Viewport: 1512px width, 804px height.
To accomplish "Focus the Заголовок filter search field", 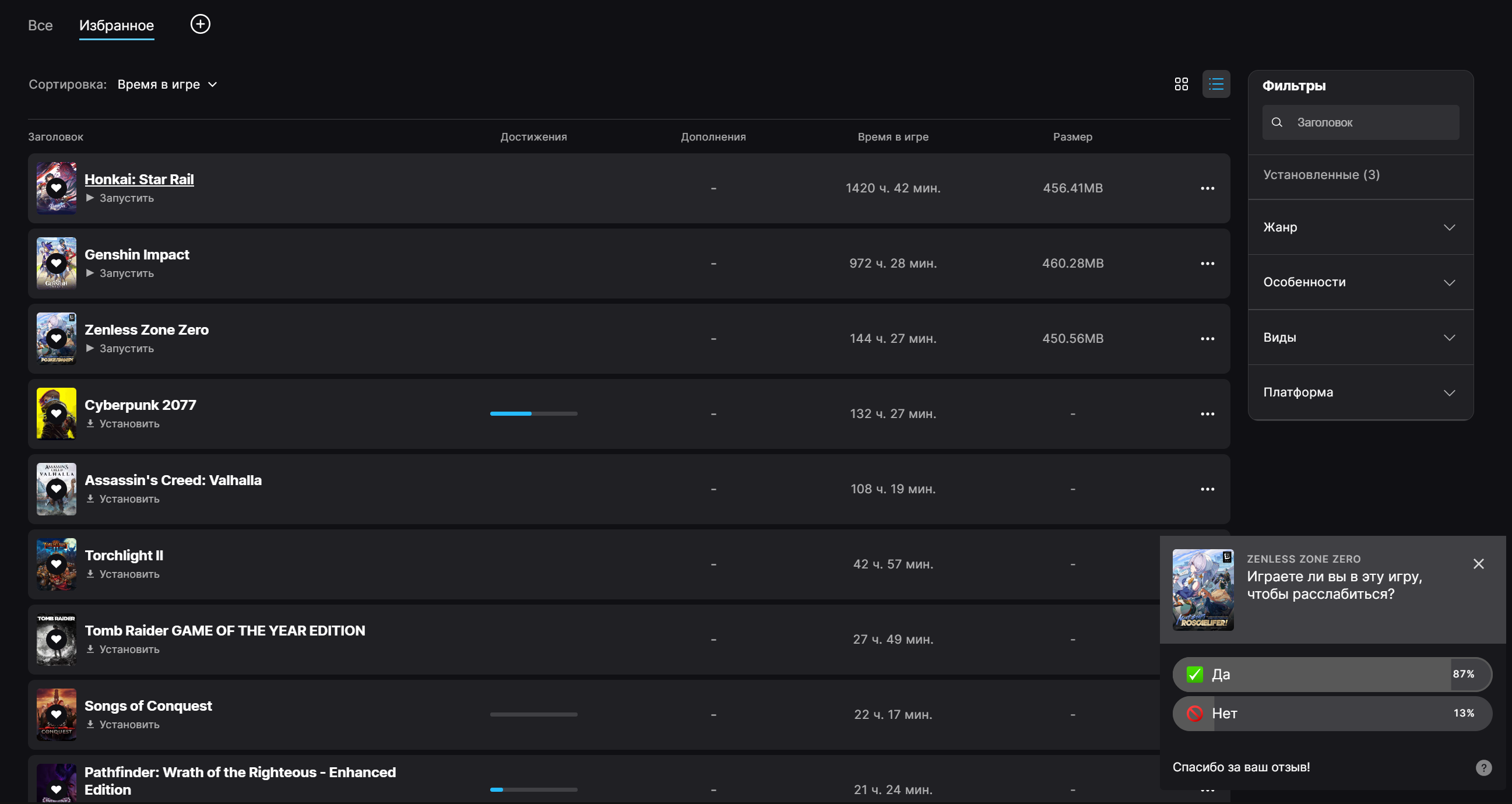I will pos(1360,122).
